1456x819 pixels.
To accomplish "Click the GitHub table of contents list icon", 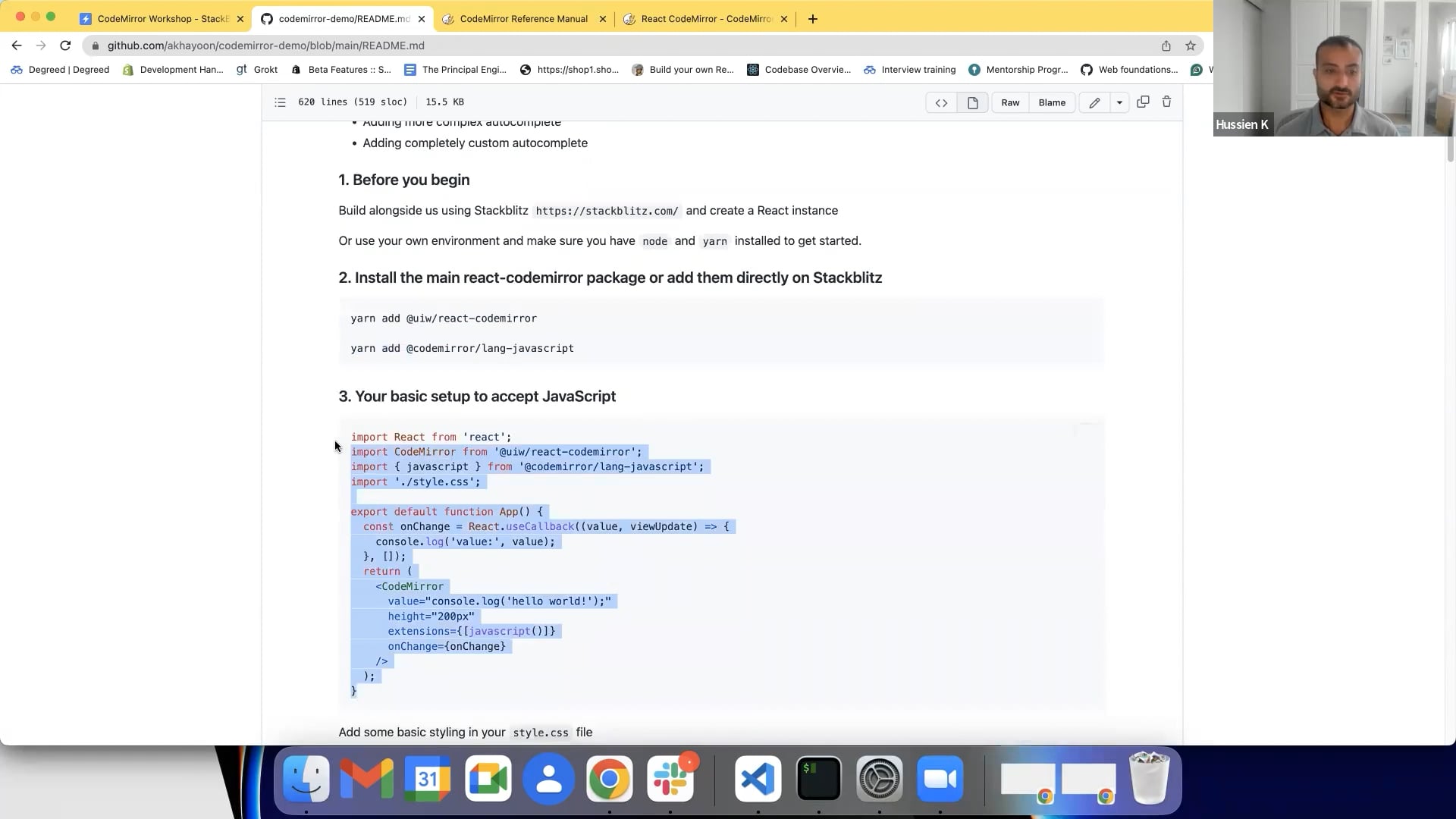I will pos(280,102).
